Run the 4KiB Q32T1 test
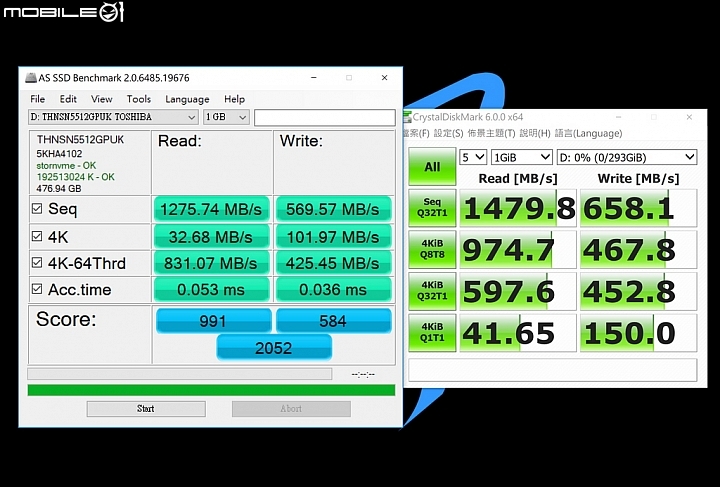The height and width of the screenshot is (487, 720). [x=432, y=291]
